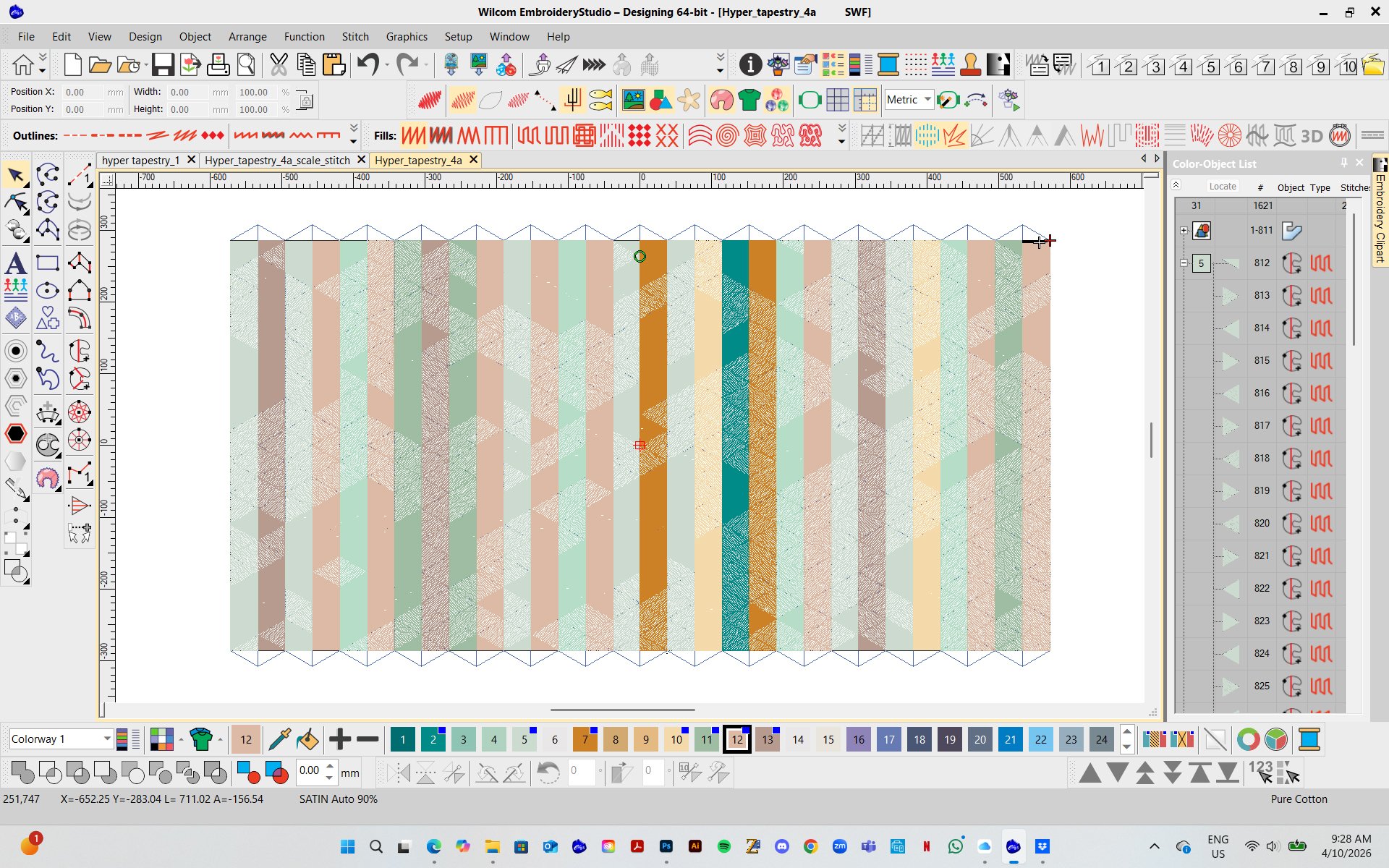Screen dimensions: 1389x868
Task: Expand the 1-811 object group
Action: tap(1184, 231)
